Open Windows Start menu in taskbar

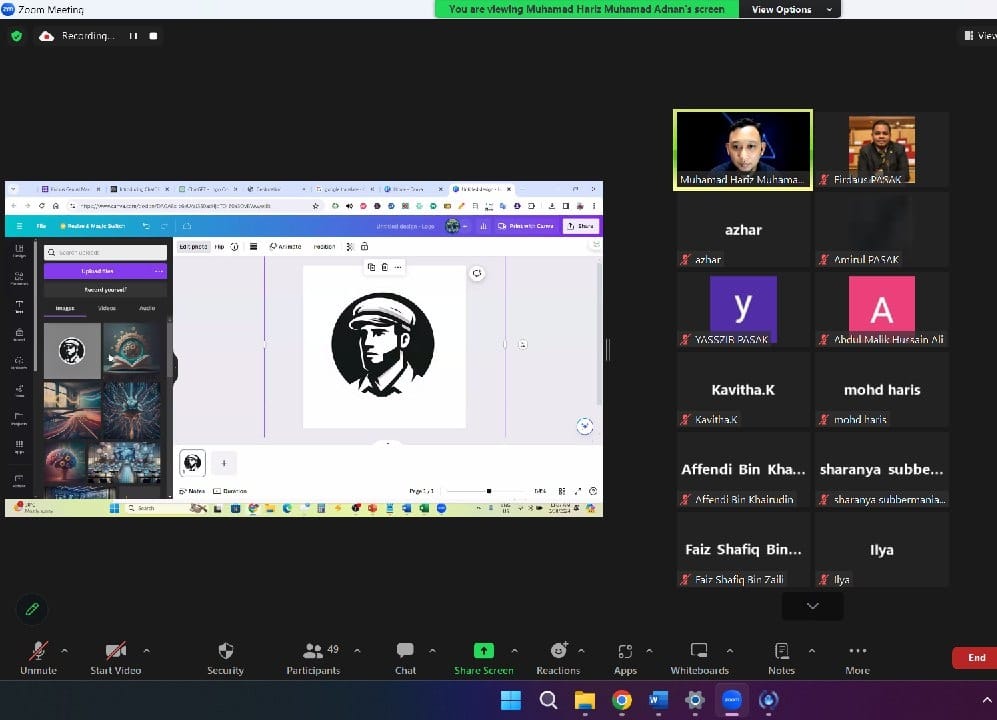(x=510, y=699)
